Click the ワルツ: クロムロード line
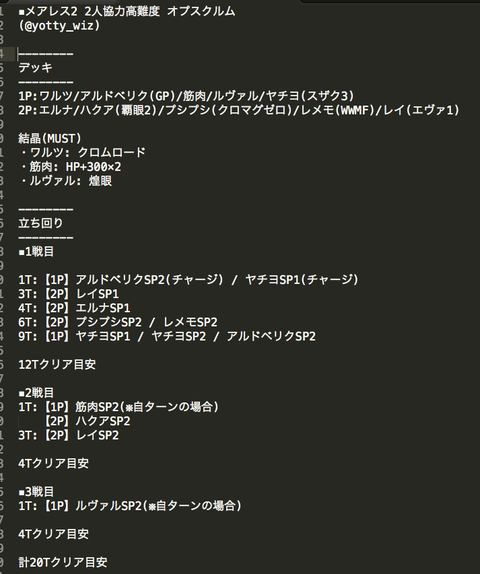The image size is (480, 574). pyautogui.click(x=83, y=152)
